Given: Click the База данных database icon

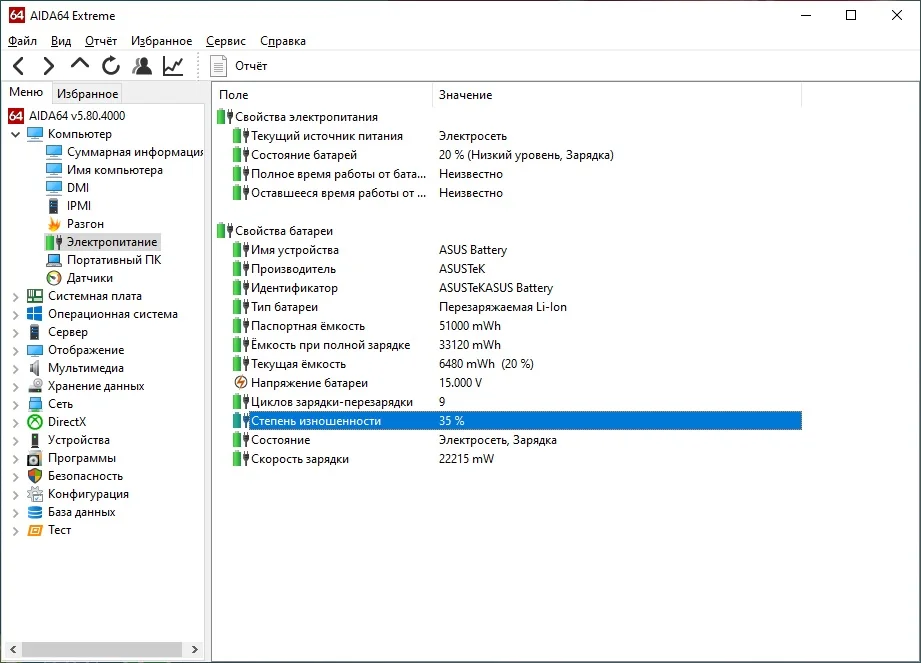Looking at the screenshot, I should 35,512.
